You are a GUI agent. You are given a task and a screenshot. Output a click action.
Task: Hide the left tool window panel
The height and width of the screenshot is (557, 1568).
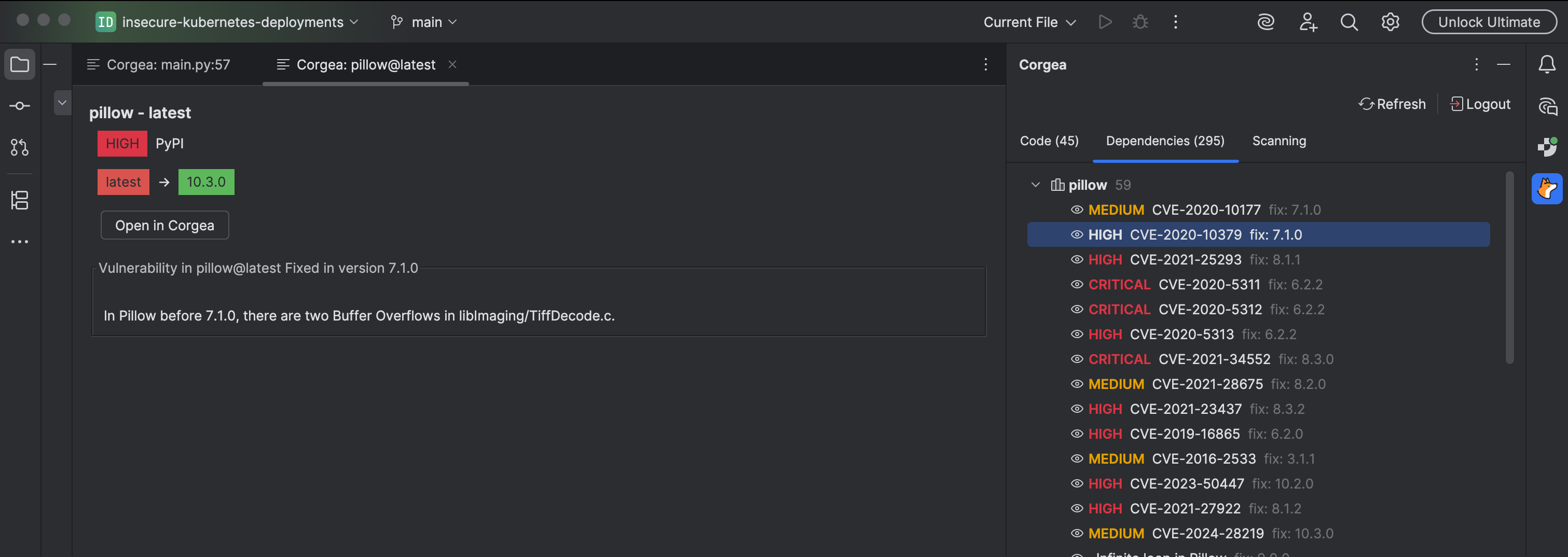coord(50,64)
